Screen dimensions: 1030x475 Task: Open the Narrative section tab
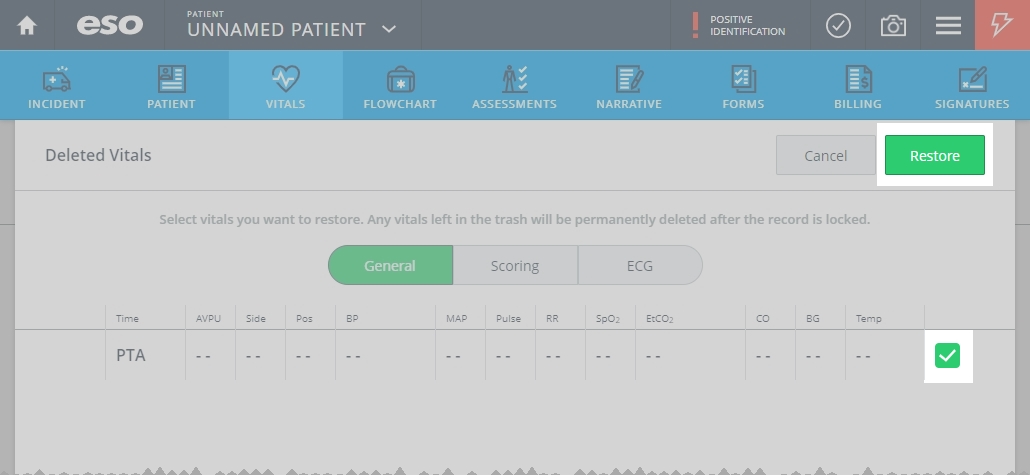click(x=629, y=86)
